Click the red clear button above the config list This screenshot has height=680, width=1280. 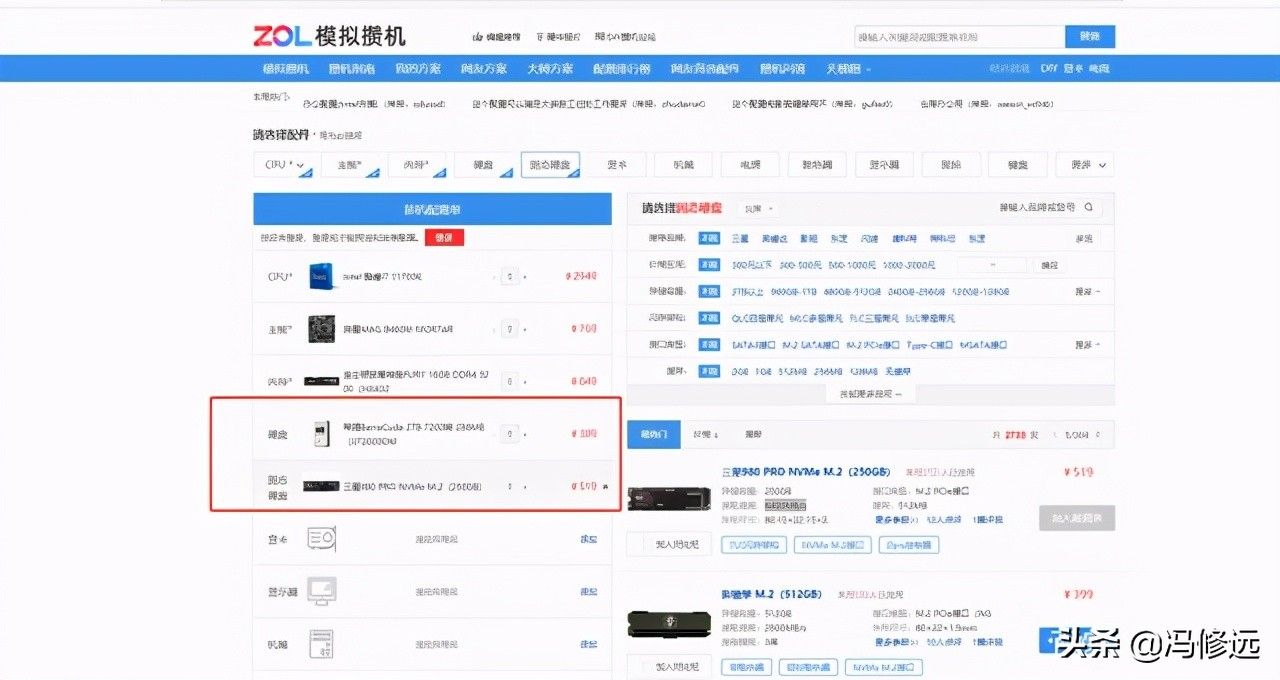(x=444, y=238)
